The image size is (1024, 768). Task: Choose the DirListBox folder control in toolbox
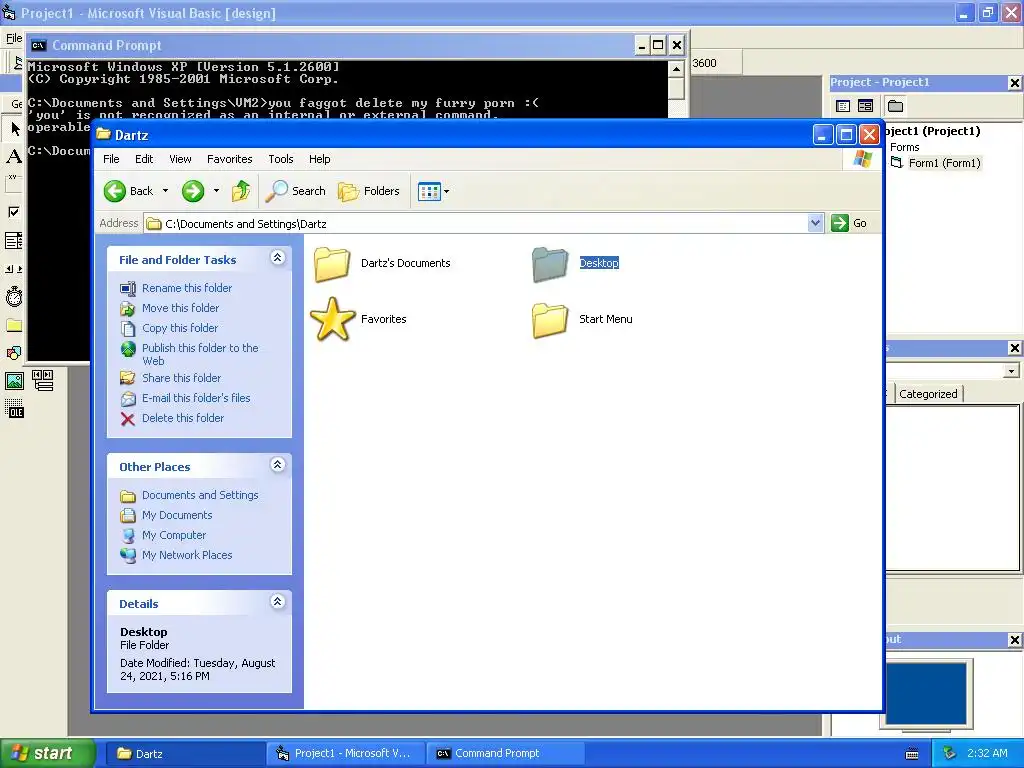tap(14, 325)
